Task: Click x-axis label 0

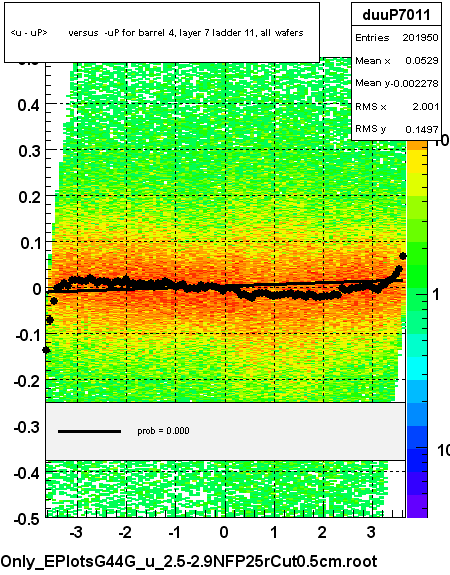Action: tap(224, 532)
